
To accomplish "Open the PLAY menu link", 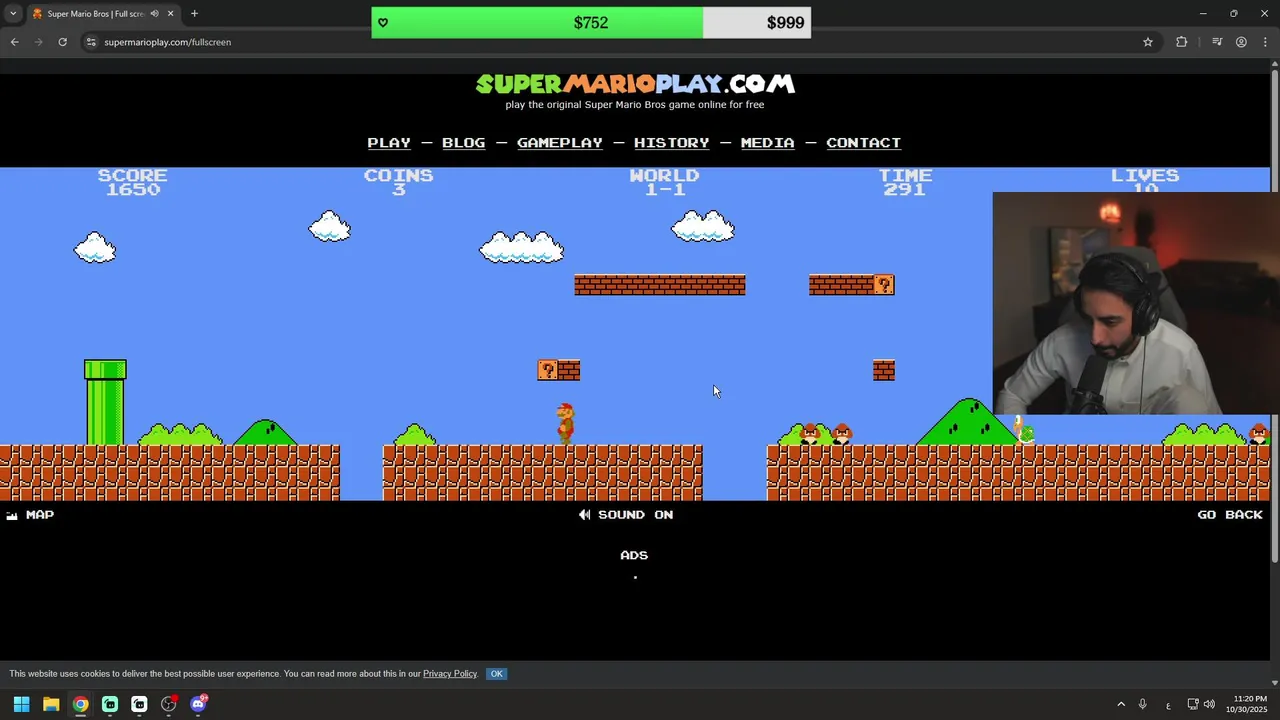I will click(389, 143).
